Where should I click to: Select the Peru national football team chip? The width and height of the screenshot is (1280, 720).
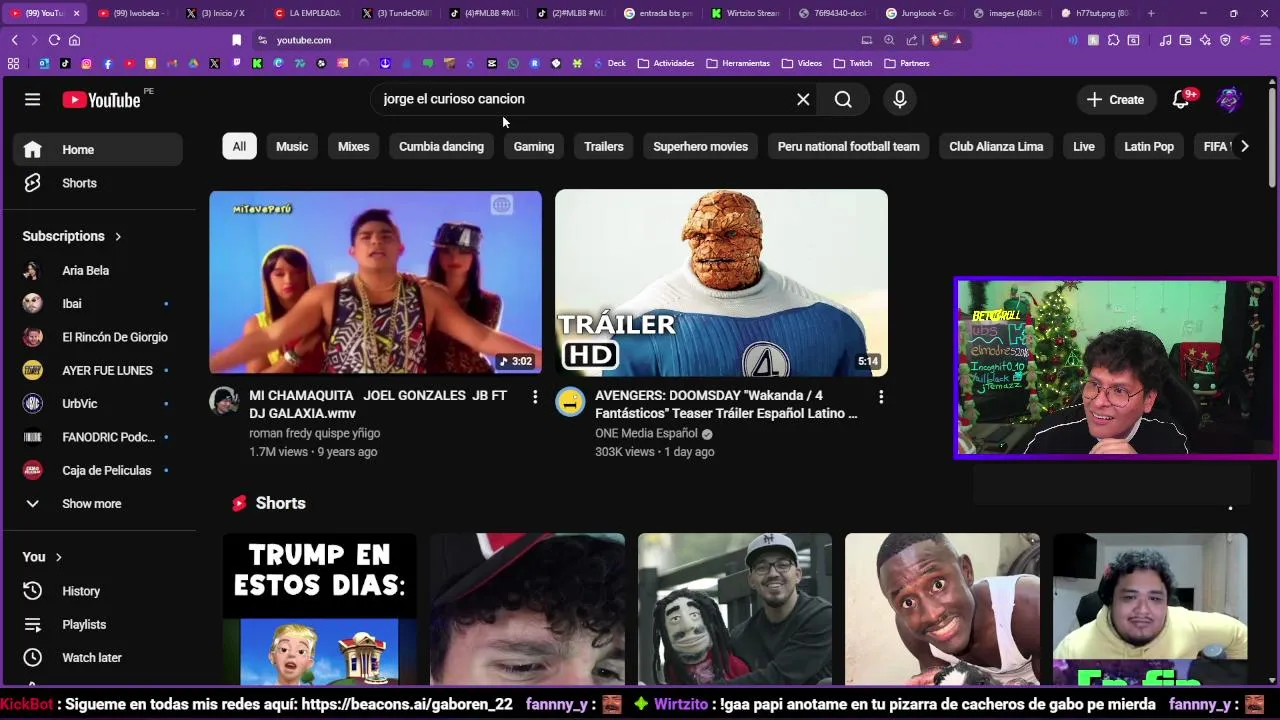tap(848, 146)
